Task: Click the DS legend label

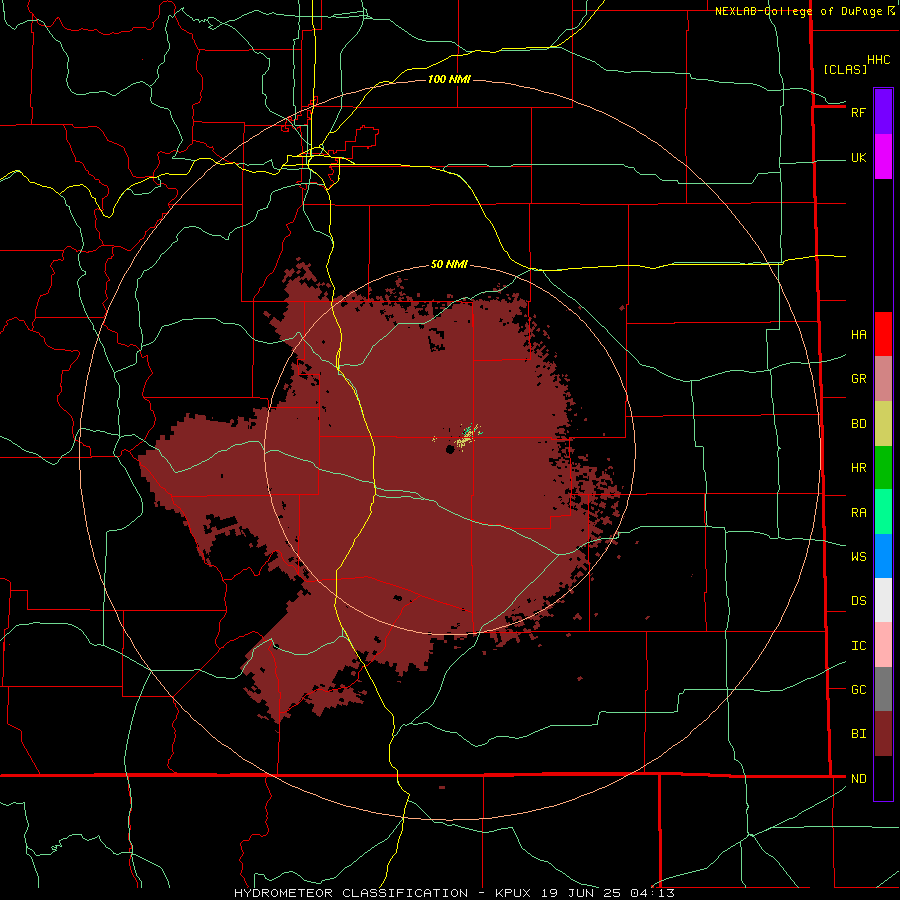Action: 858,601
